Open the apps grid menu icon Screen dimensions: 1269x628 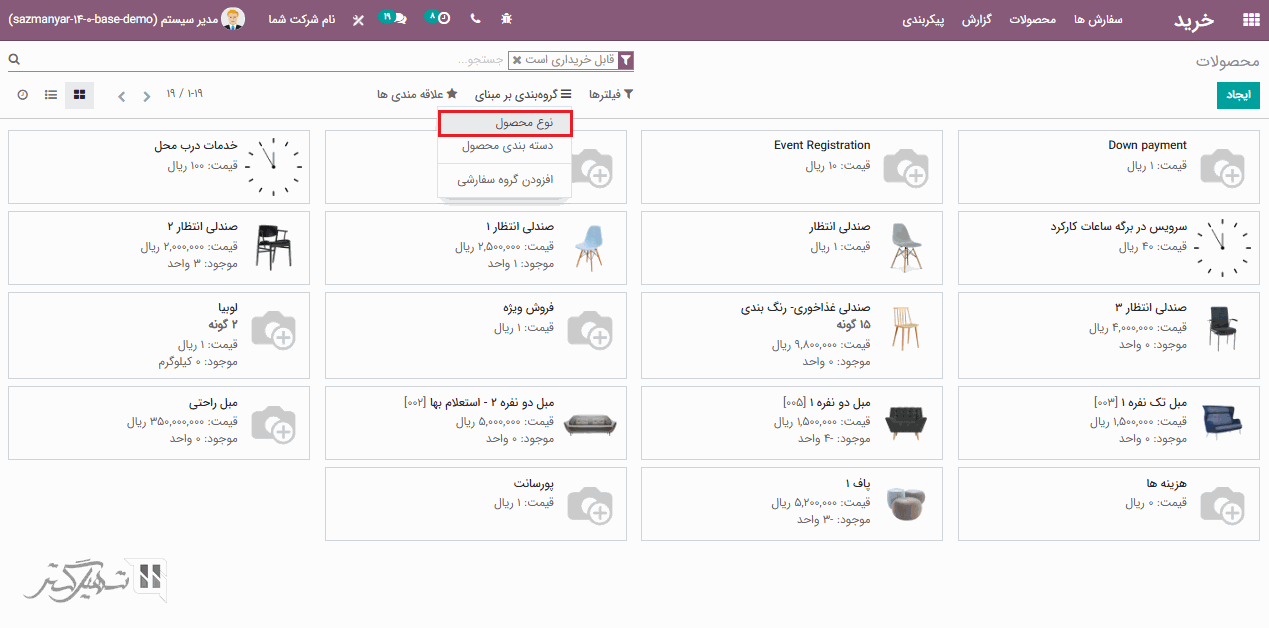(1250, 19)
